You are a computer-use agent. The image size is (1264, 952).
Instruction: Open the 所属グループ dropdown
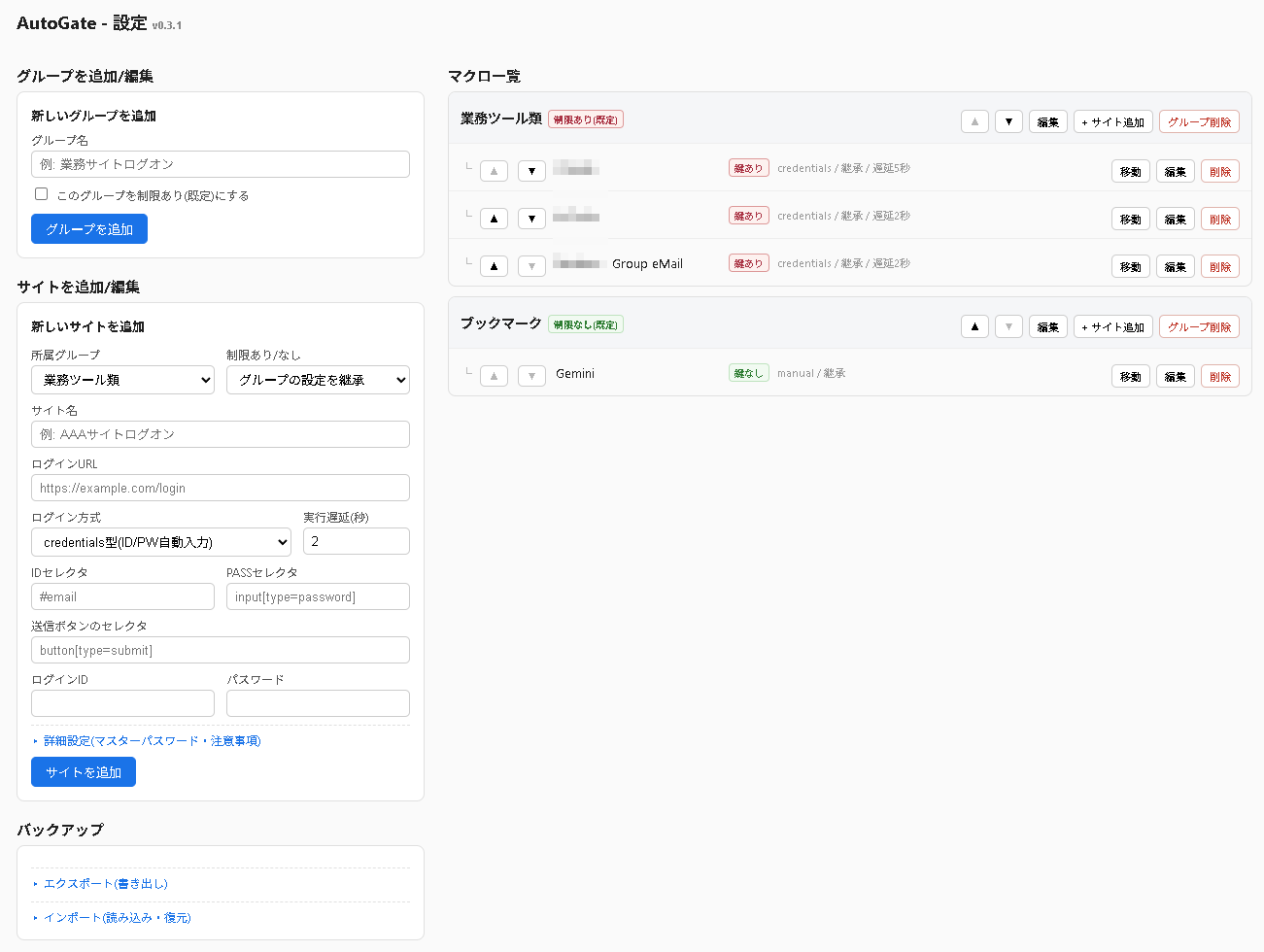[122, 380]
